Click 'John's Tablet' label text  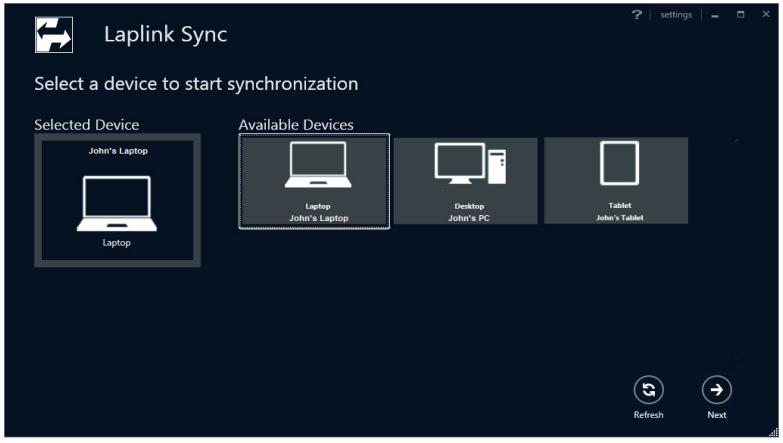tap(620, 218)
